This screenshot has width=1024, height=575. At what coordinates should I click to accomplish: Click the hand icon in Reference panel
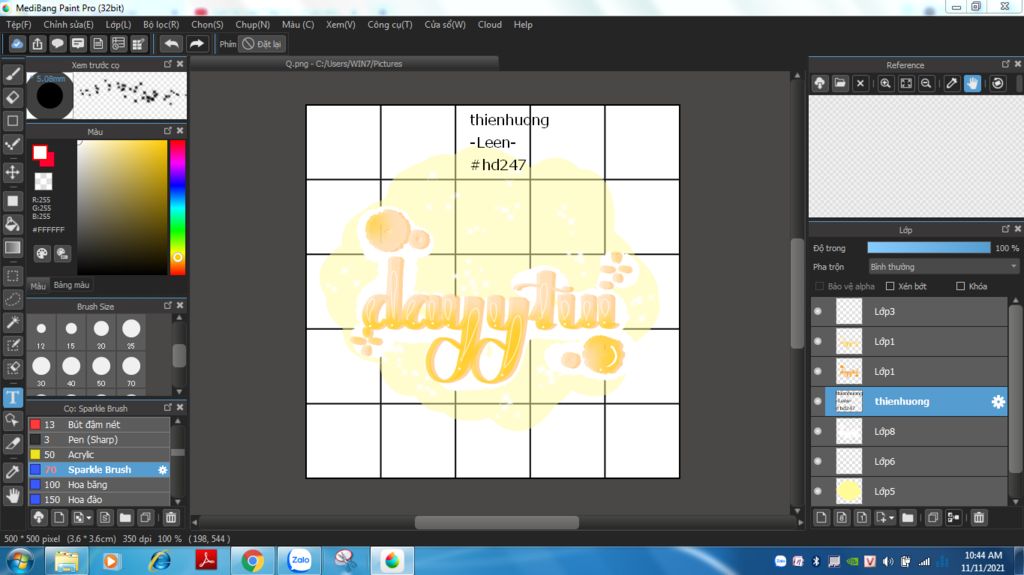click(x=972, y=83)
